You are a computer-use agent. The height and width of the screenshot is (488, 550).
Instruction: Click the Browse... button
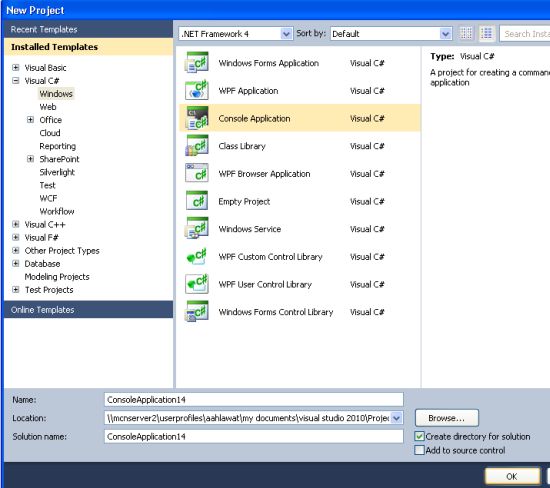pos(447,418)
